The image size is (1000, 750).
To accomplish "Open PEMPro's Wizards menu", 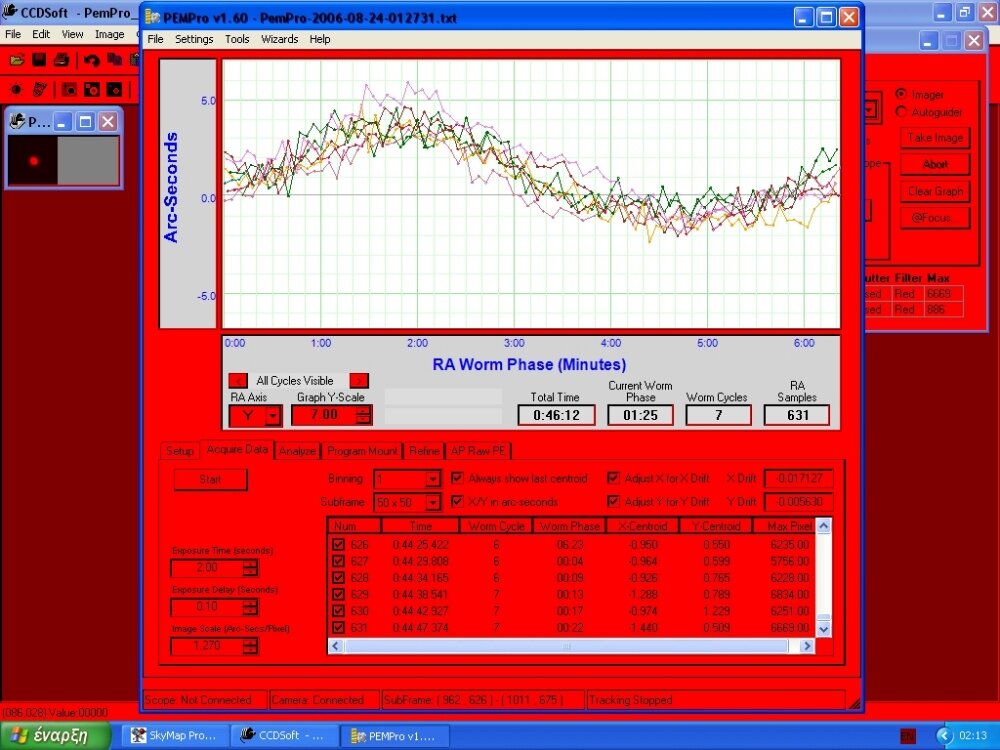I will (x=280, y=39).
